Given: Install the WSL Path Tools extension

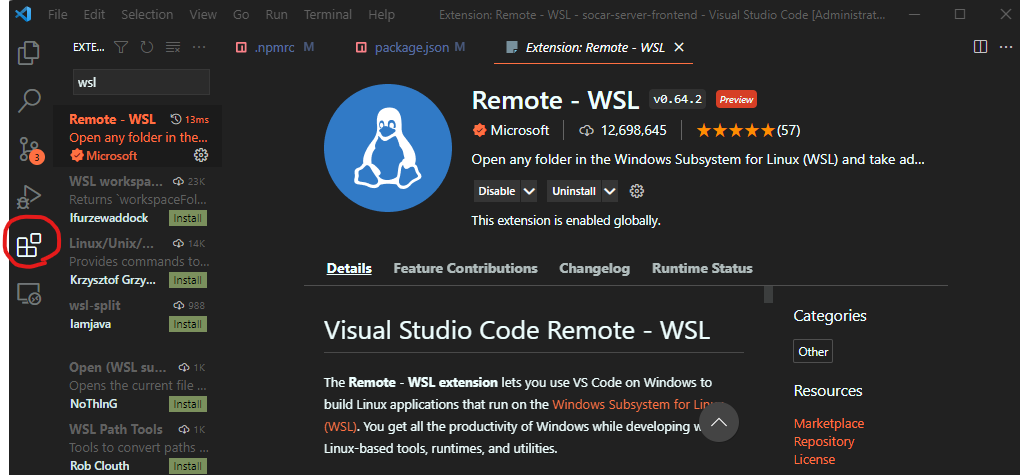Looking at the screenshot, I should coord(188,466).
